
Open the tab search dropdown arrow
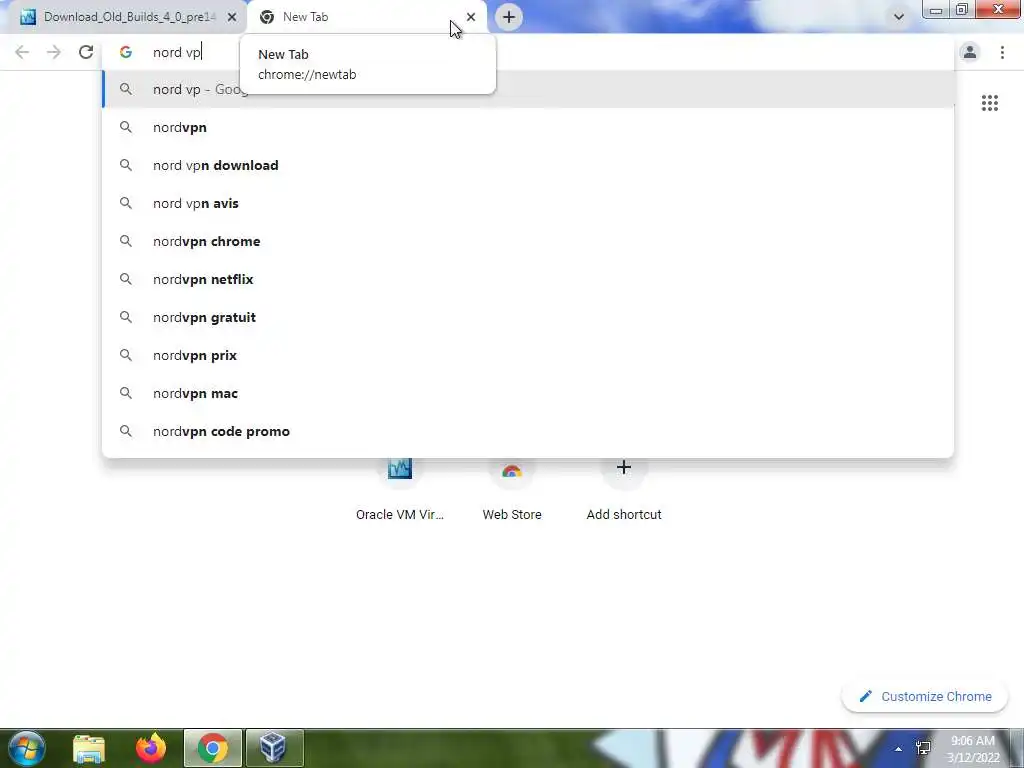(x=899, y=17)
